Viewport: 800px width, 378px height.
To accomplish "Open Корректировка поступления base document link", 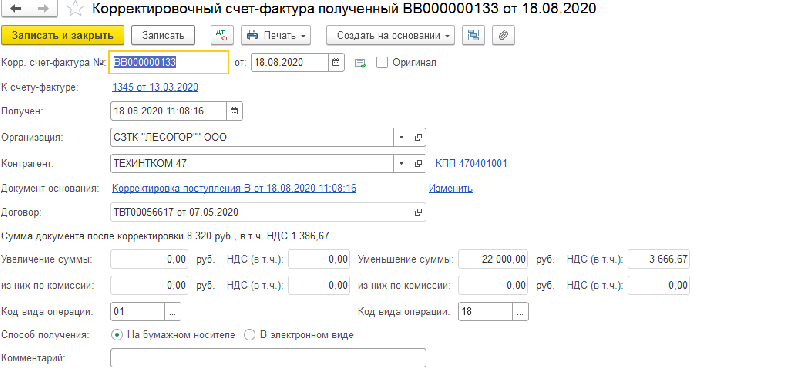I will (x=234, y=188).
